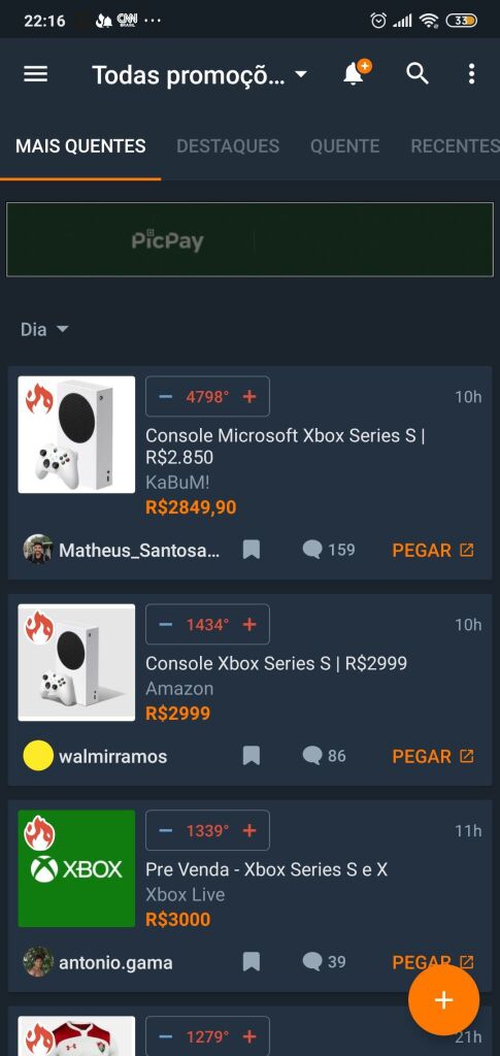This screenshot has width=500, height=1056.
Task: Expand the Todas promoções dropdown
Action: 199,75
